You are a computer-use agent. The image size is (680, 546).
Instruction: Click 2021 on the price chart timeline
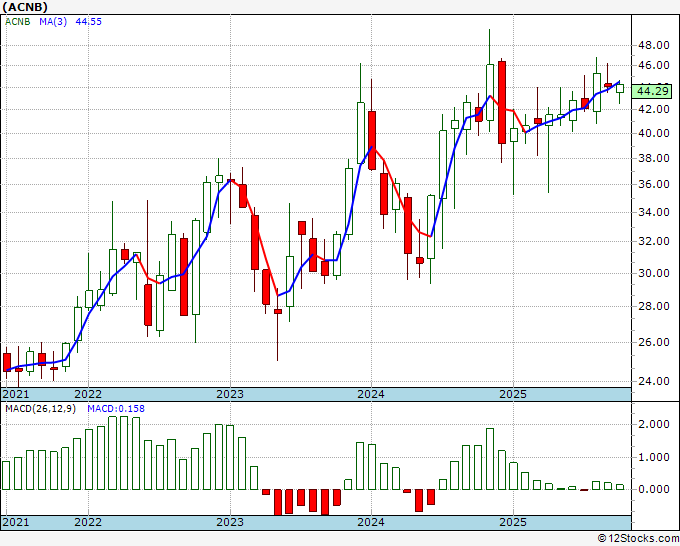pyautogui.click(x=16, y=394)
